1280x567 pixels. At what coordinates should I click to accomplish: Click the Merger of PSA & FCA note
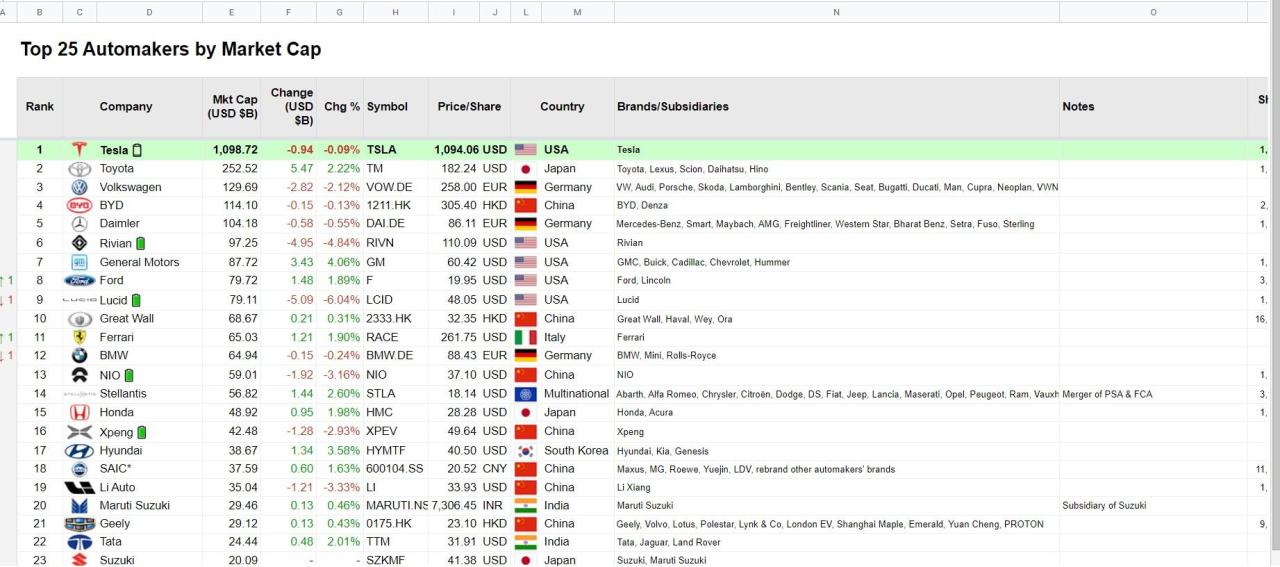pos(1107,394)
